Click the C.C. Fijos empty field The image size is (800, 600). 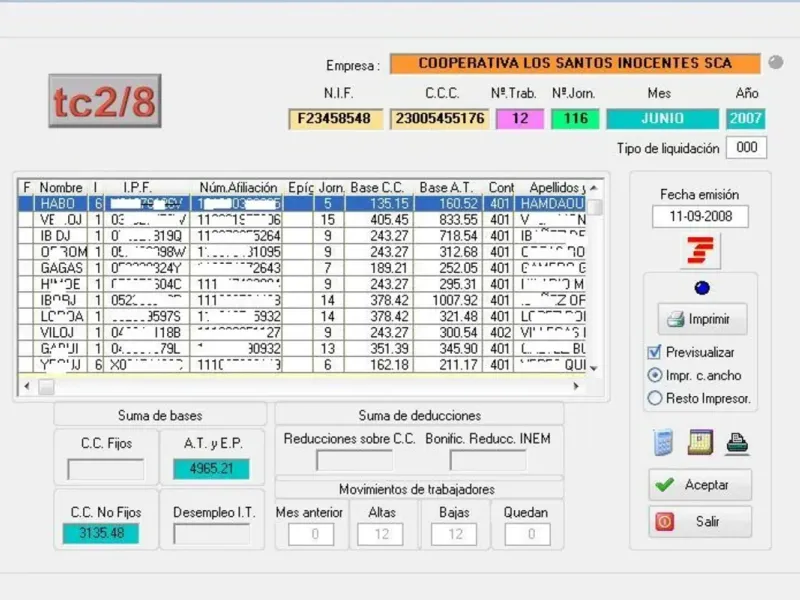click(106, 469)
